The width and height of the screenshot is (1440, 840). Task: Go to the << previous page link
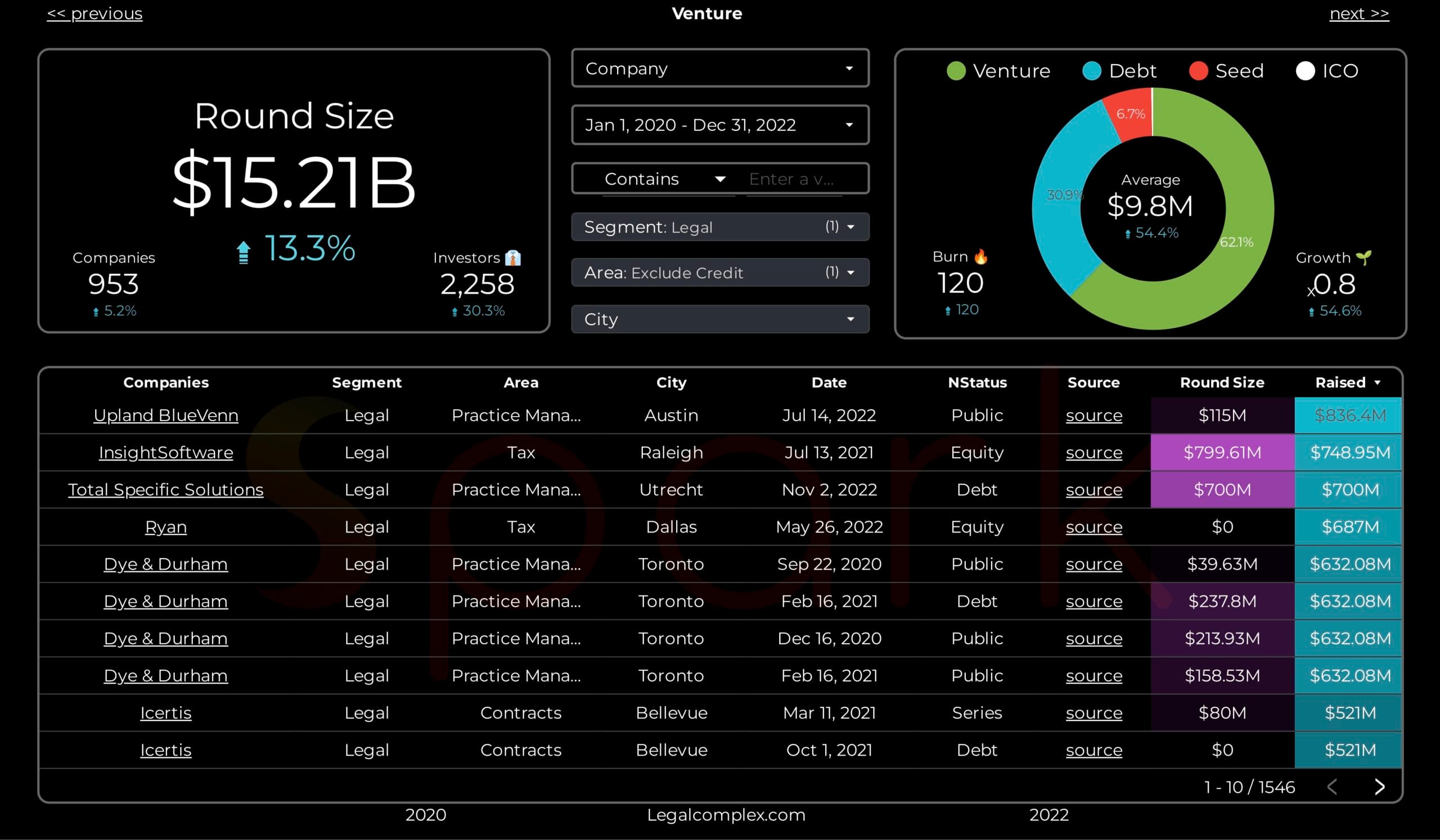(95, 13)
